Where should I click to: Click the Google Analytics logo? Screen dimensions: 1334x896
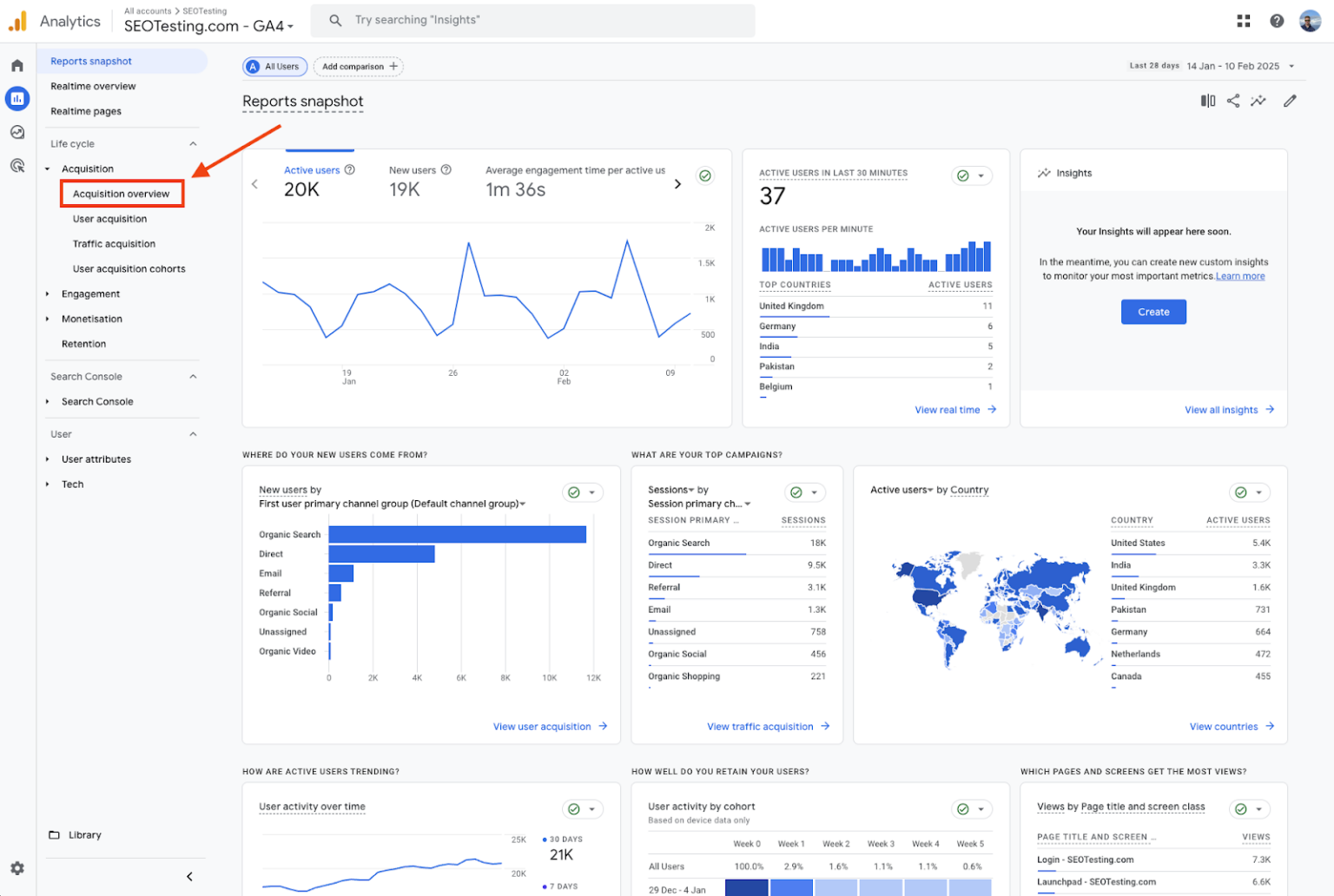tap(17, 20)
